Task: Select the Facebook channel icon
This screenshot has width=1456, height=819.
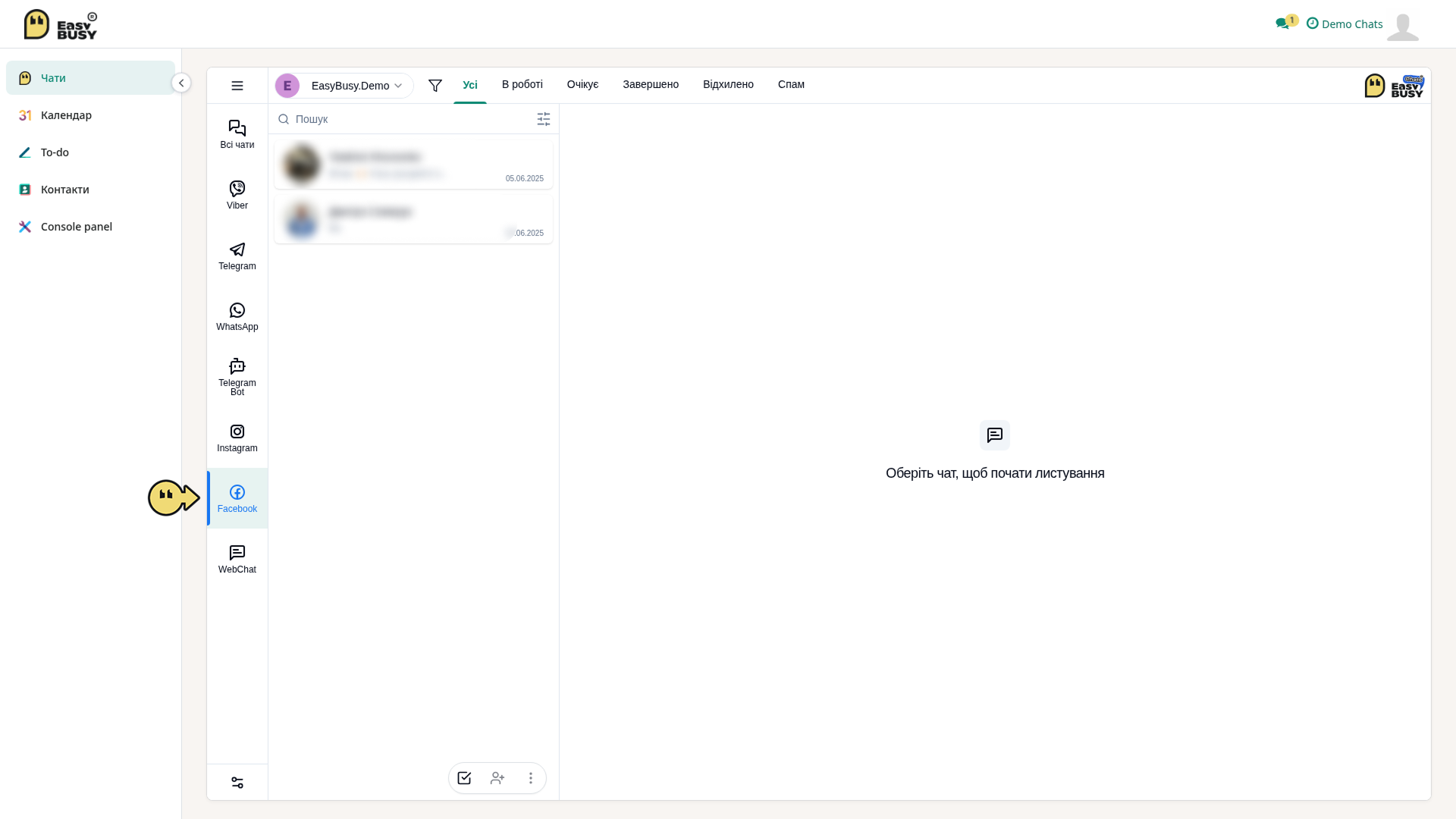Action: (x=237, y=492)
